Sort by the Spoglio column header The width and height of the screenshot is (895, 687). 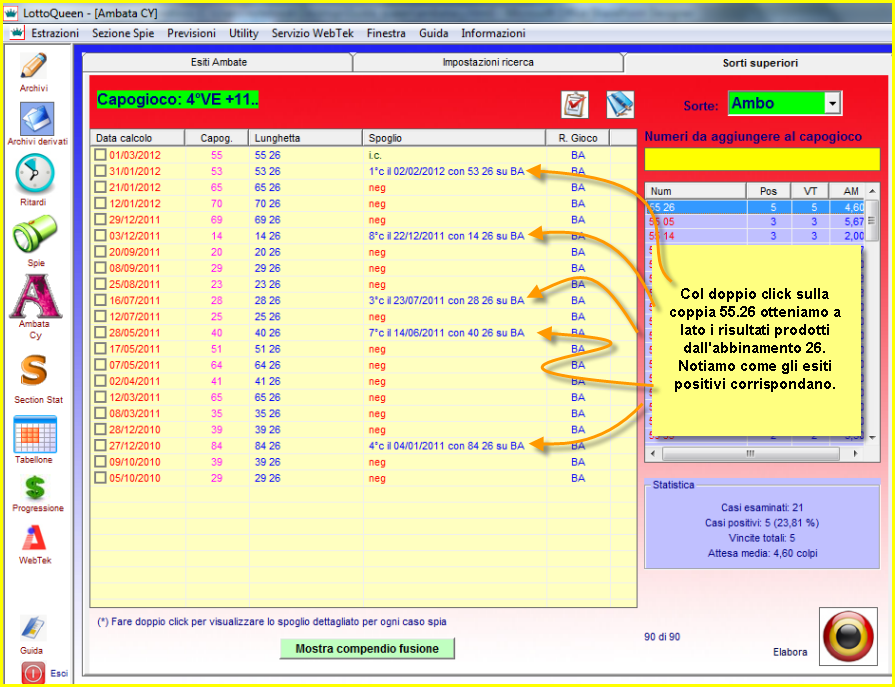454,138
